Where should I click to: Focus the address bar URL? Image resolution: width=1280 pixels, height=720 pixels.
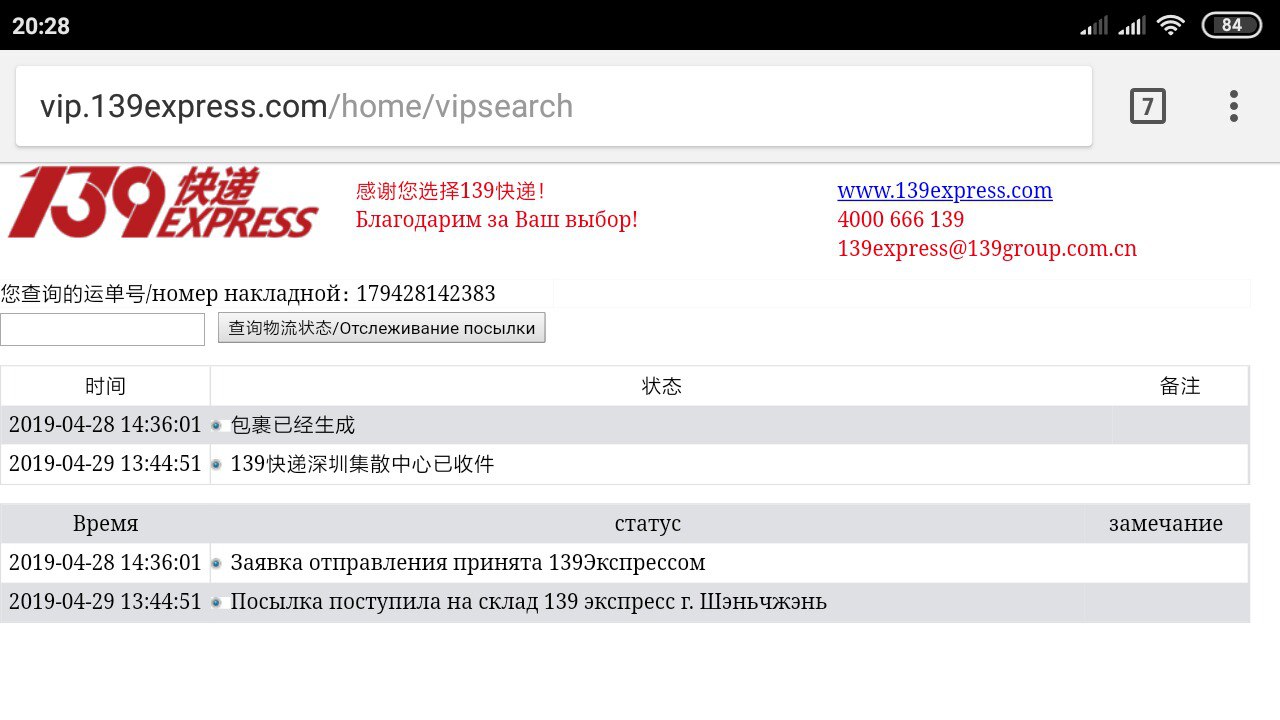(553, 106)
